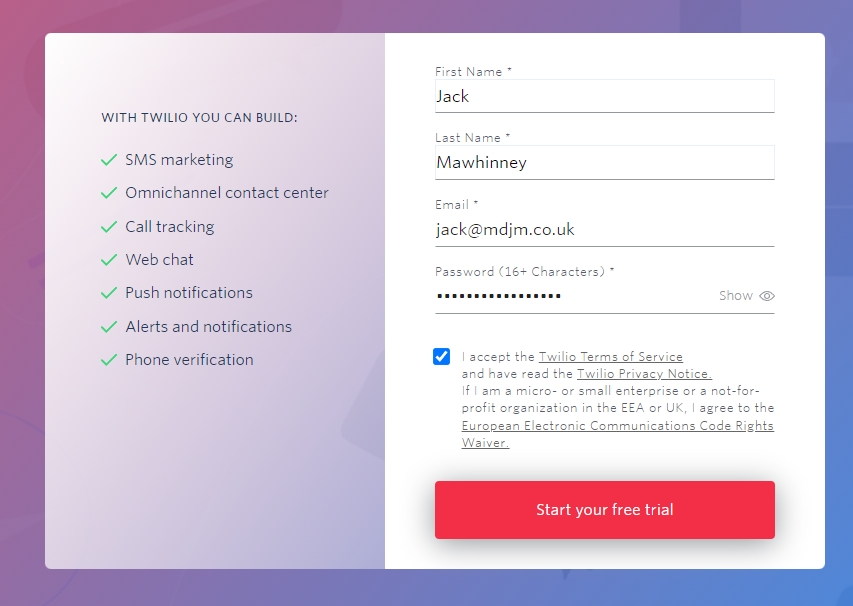Open European Electronic Communications Code Rights link

(x=617, y=425)
